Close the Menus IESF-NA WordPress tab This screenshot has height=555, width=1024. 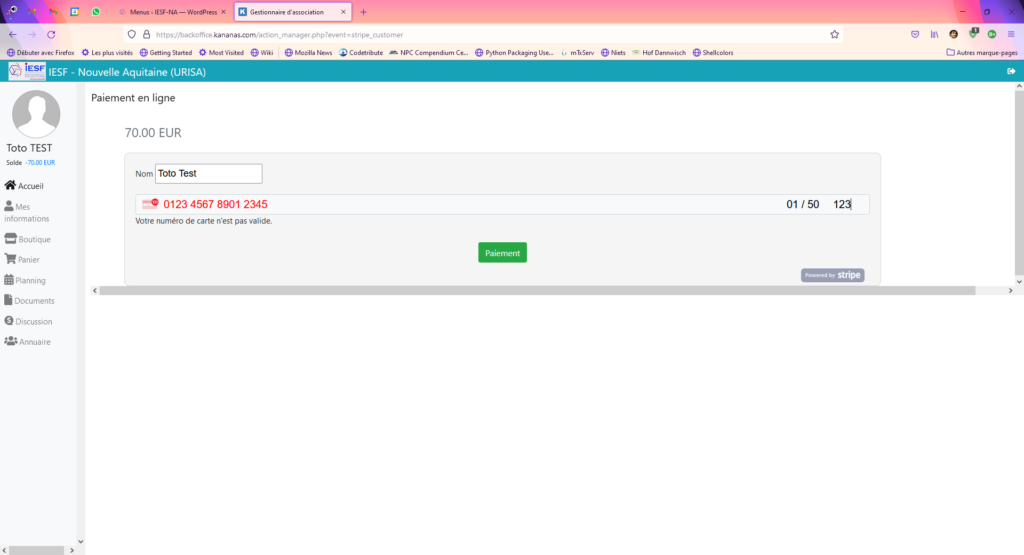[223, 12]
